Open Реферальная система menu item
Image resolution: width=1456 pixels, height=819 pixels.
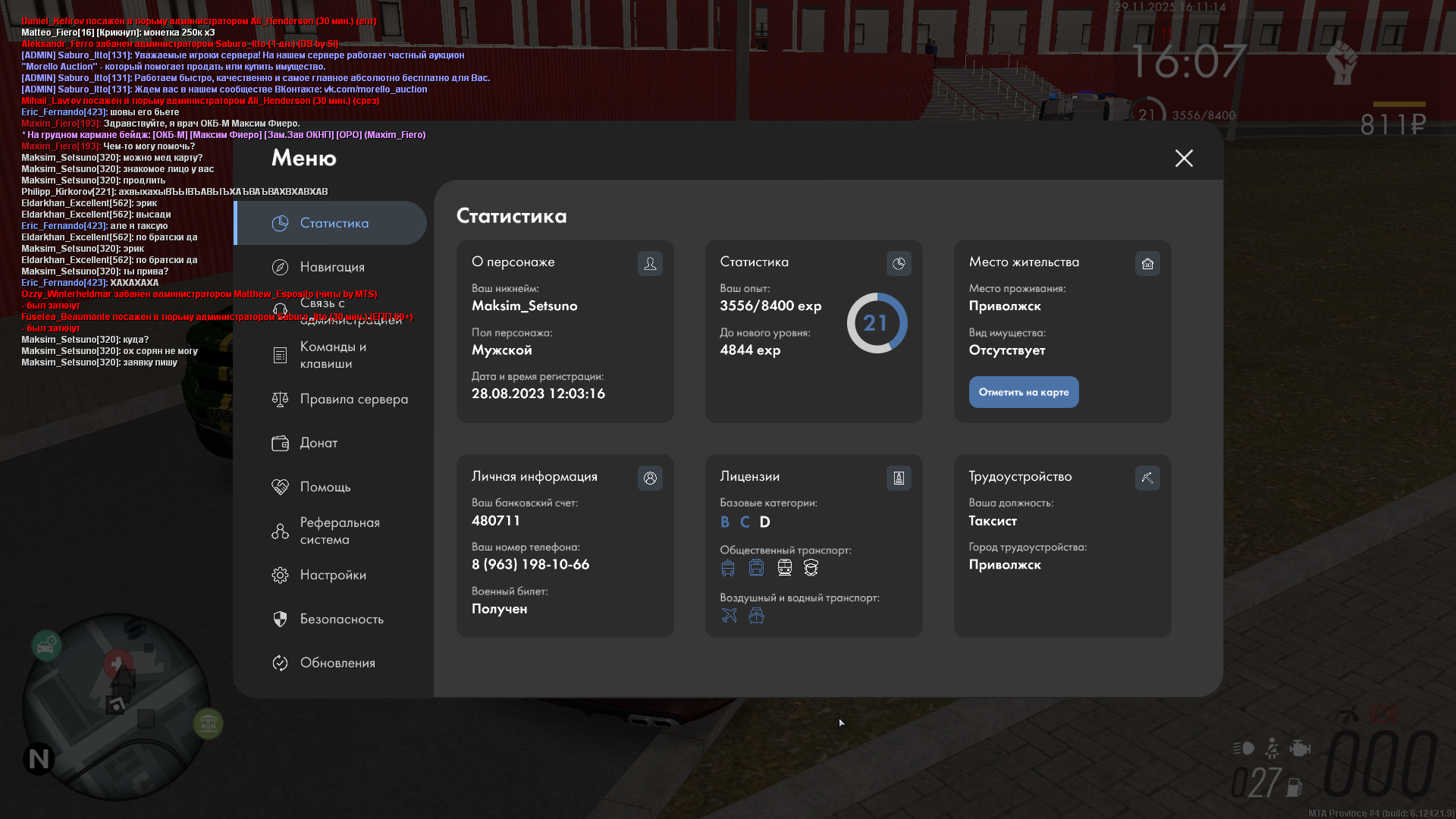click(339, 531)
